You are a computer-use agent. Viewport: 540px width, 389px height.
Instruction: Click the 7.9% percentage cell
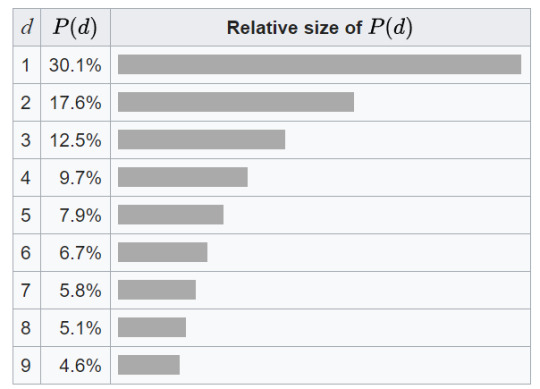tap(75, 215)
